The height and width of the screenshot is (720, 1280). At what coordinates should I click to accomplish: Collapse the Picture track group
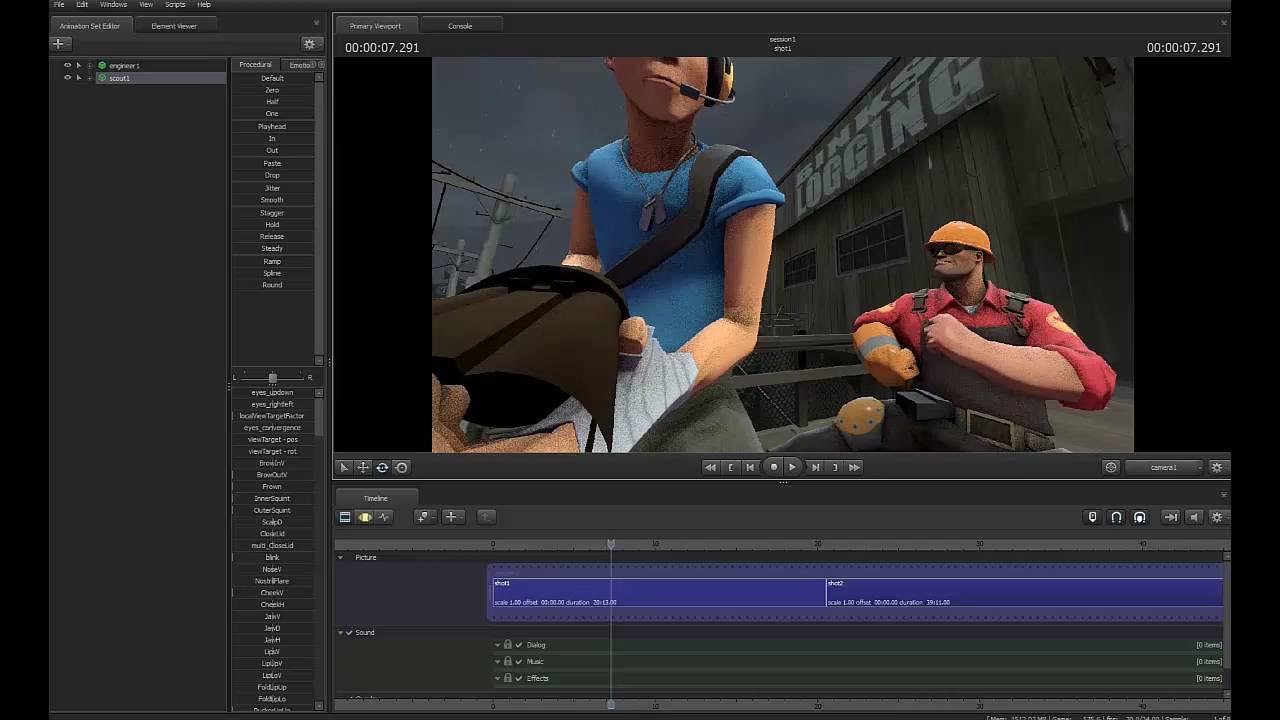tap(340, 557)
